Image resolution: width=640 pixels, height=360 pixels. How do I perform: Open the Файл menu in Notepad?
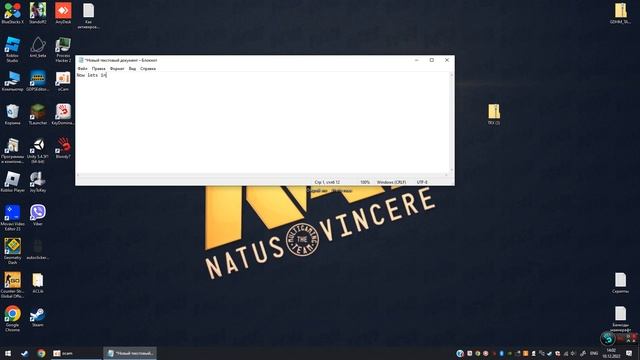coord(82,69)
